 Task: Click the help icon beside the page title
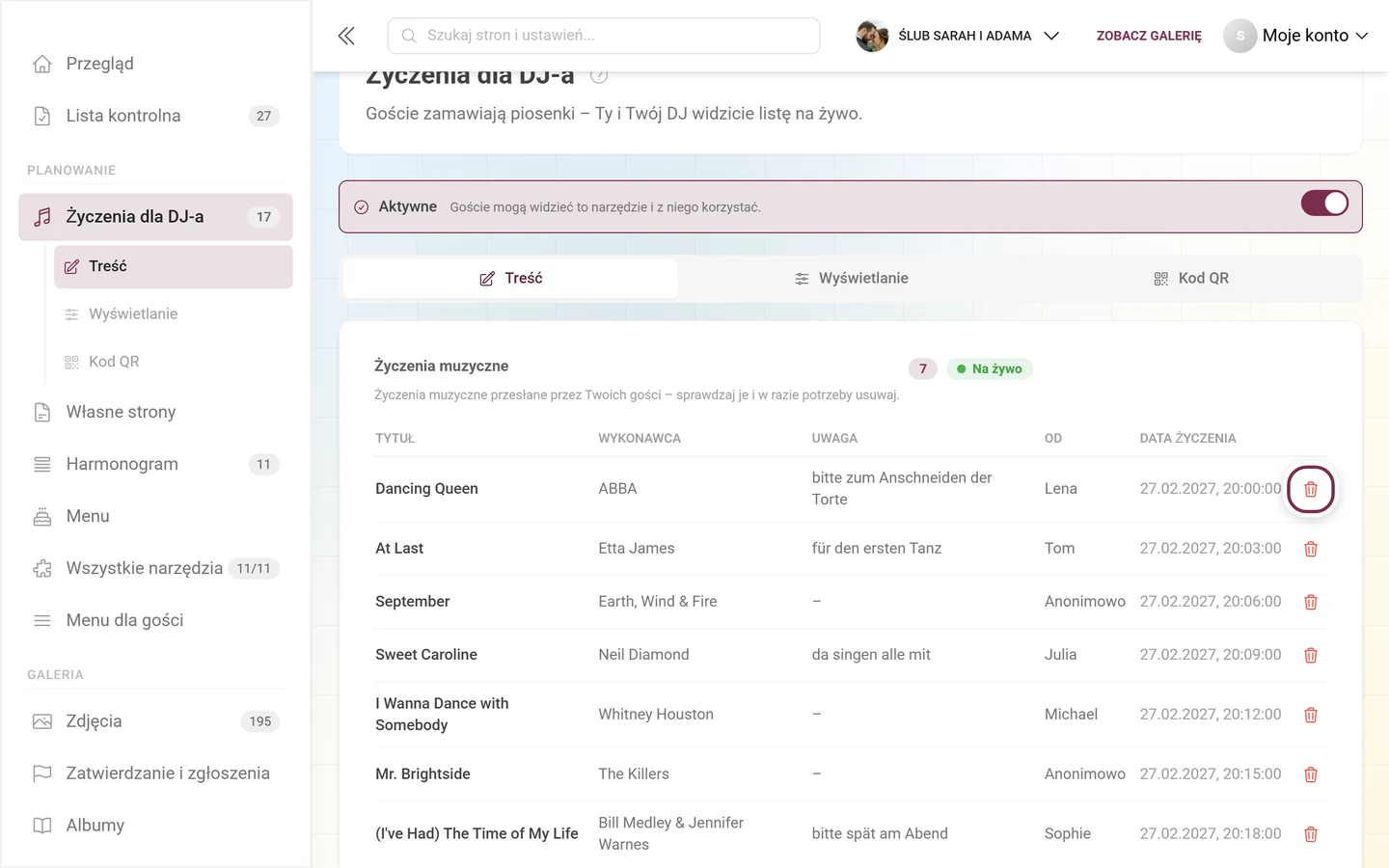coord(599,75)
